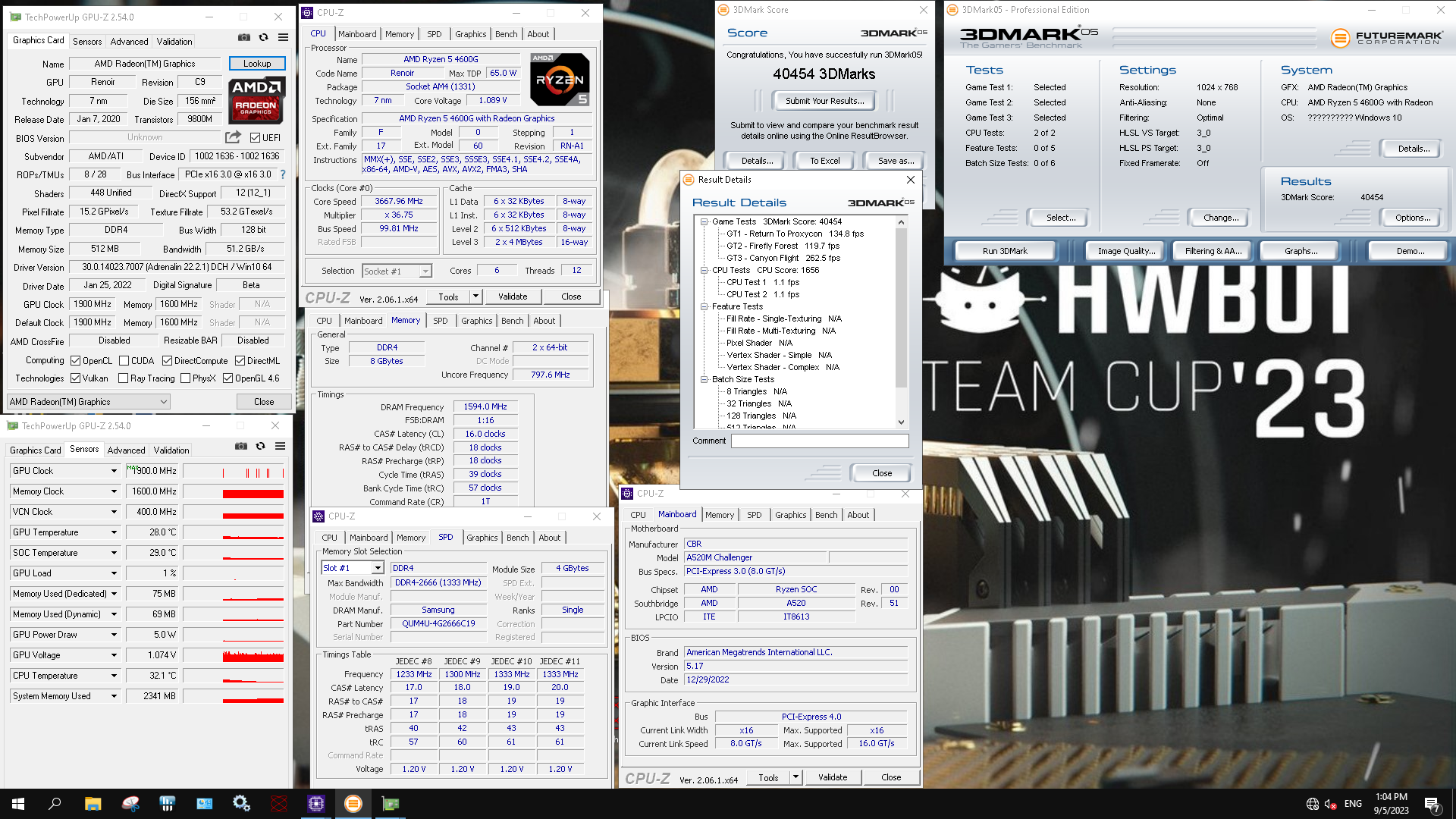Image resolution: width=1456 pixels, height=819 pixels.
Task: Toggle the OpenGL 4.6 checkbox
Action: (x=227, y=378)
